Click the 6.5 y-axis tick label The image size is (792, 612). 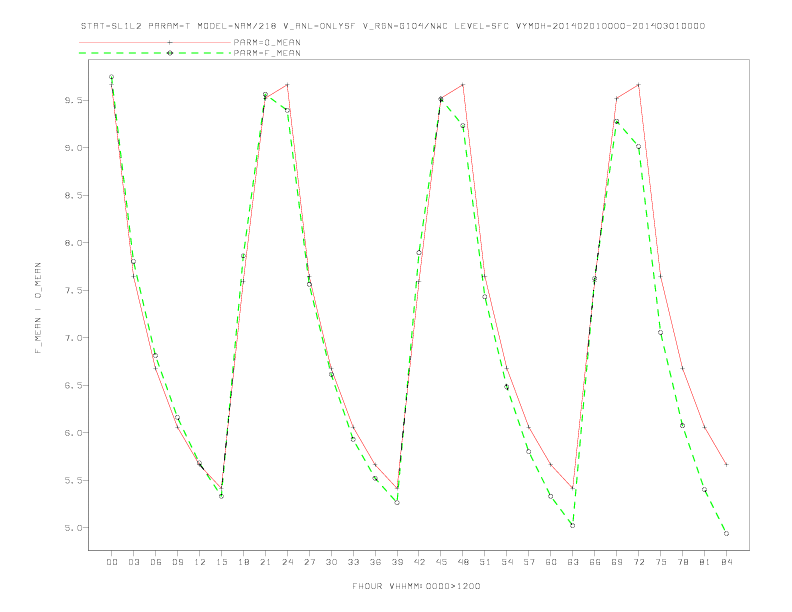tap(73, 385)
